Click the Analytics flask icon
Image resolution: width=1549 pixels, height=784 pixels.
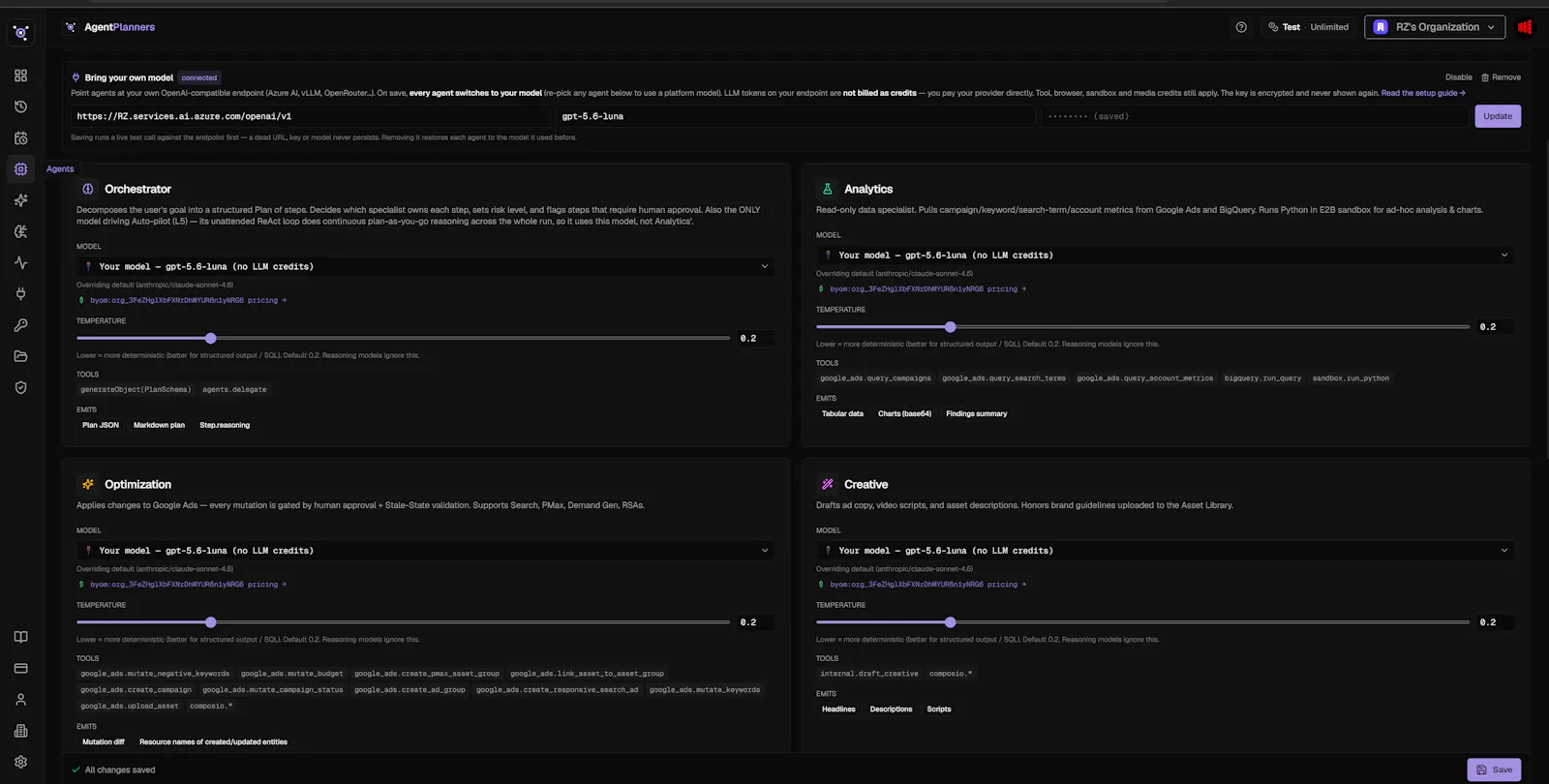pos(827,189)
